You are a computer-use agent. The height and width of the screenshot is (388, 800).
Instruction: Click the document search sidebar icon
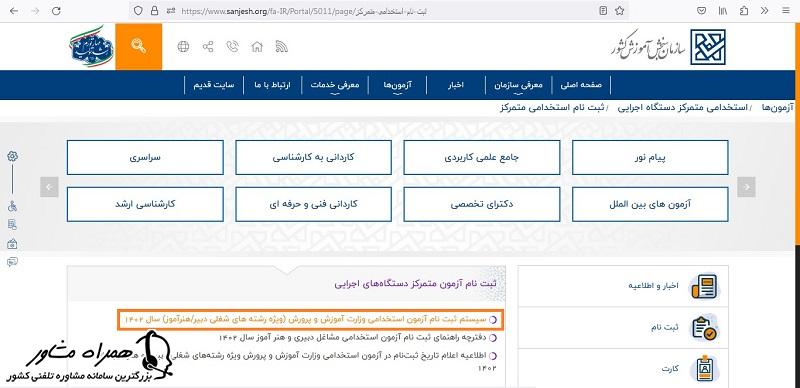[13, 225]
